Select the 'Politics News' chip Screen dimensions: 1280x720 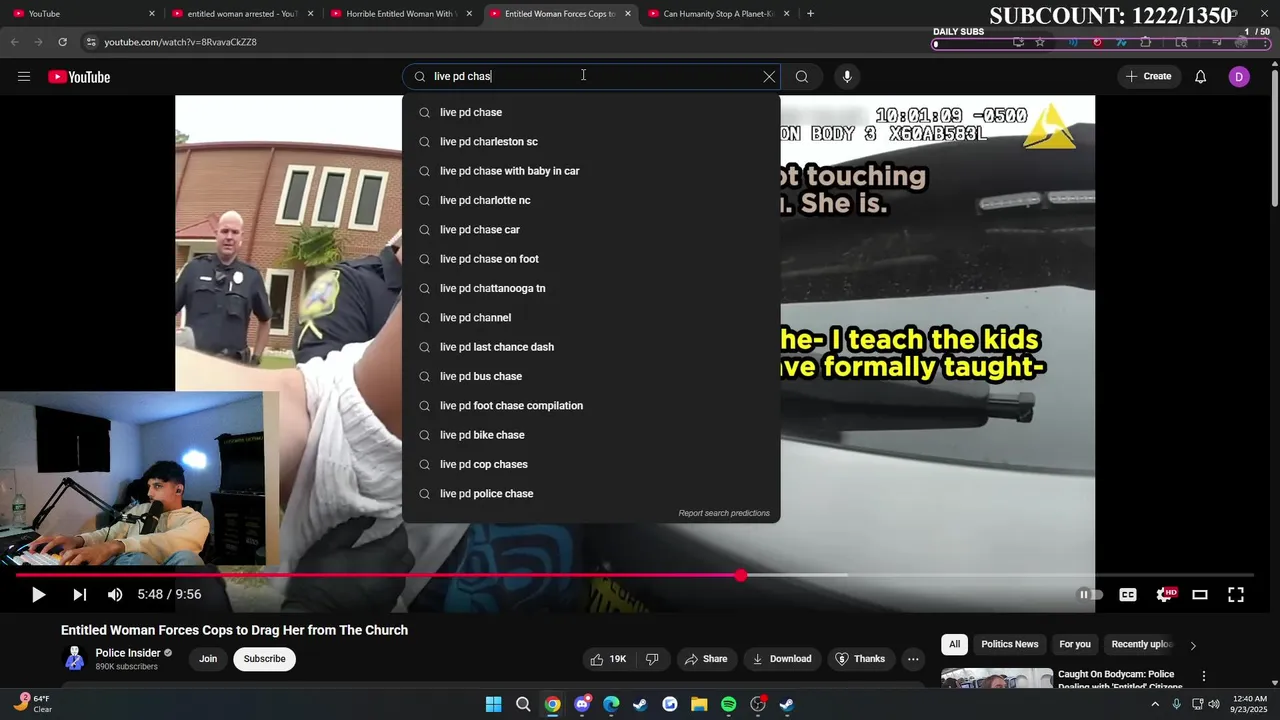tap(1010, 645)
